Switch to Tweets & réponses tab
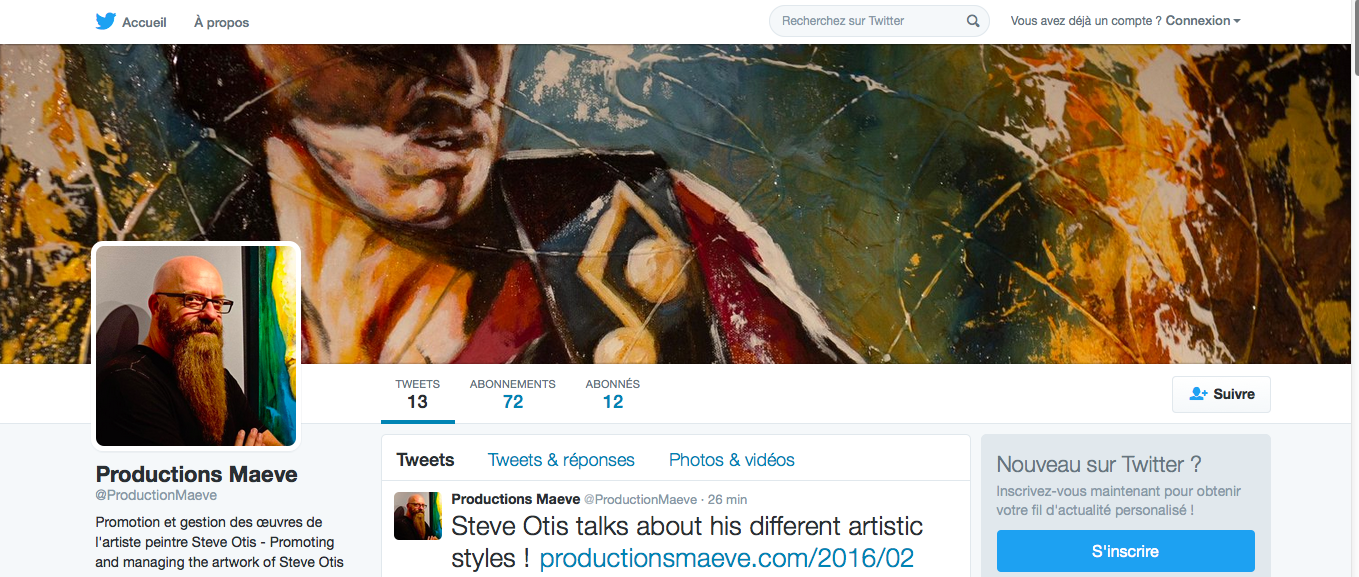Image resolution: width=1359 pixels, height=577 pixels. [561, 460]
